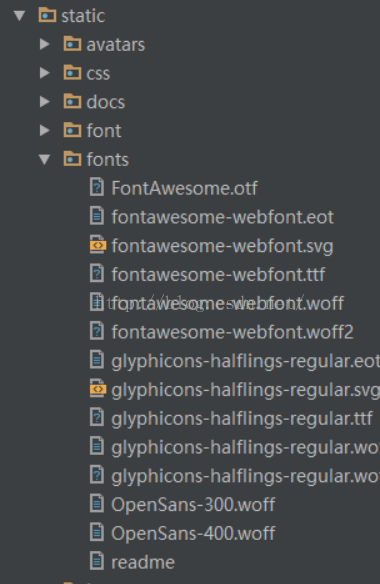
Task: Click the glyphicons-halflings-regular.ttf file icon
Action: [97, 417]
